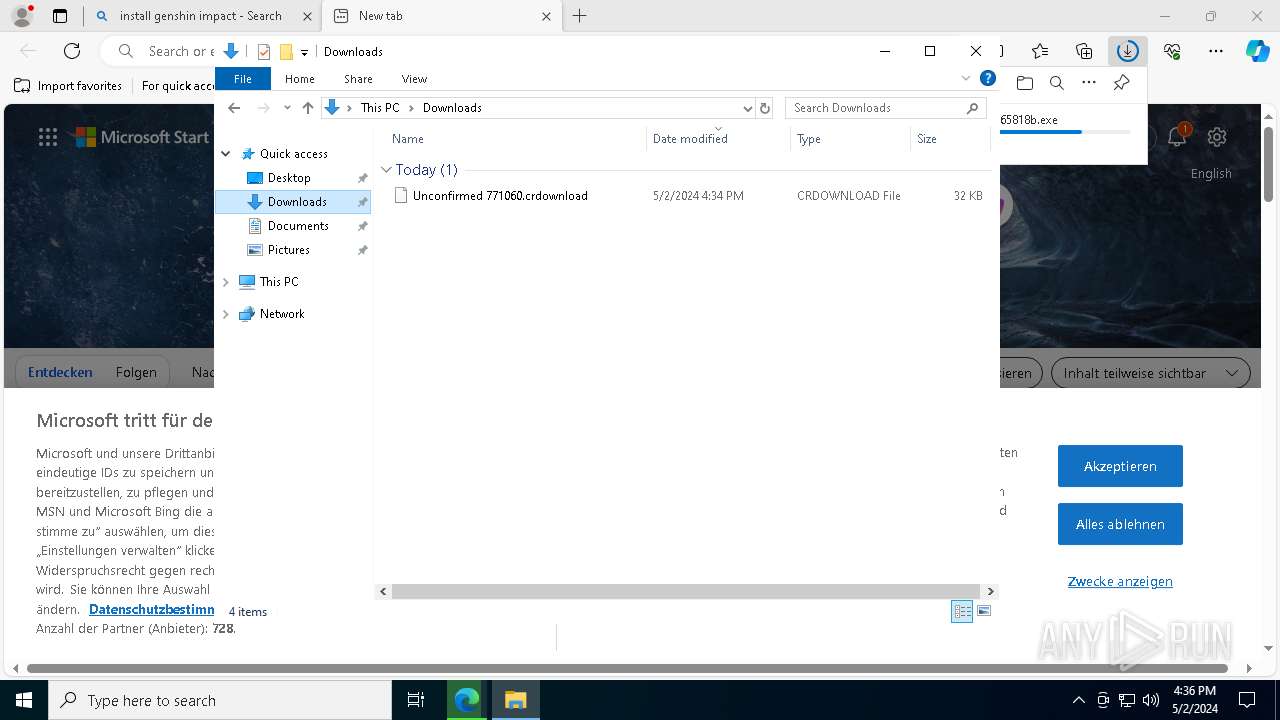Open Task View on taskbar
The image size is (1280, 720).
(416, 700)
